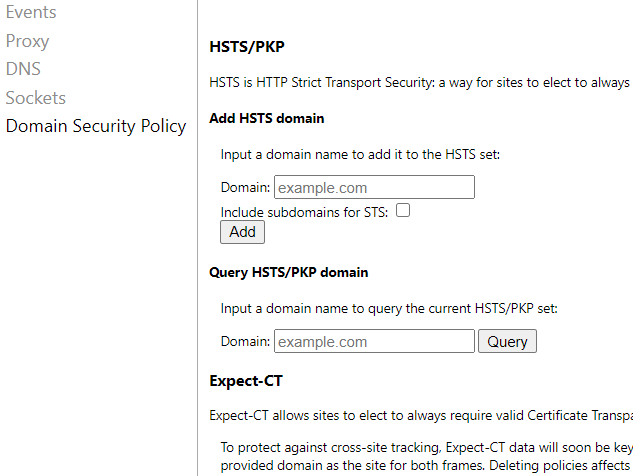Switch to the Proxy page
Viewport: 633px width, 476px height.
coord(27,41)
